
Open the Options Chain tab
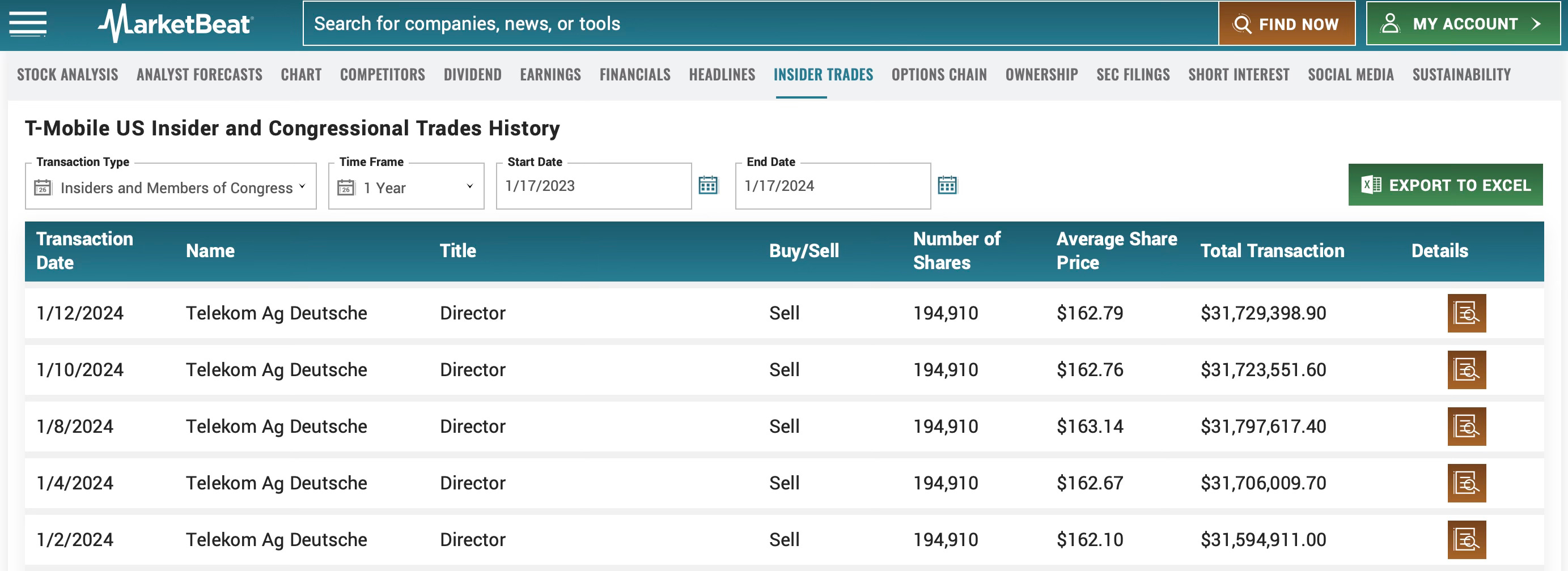pyautogui.click(x=939, y=74)
